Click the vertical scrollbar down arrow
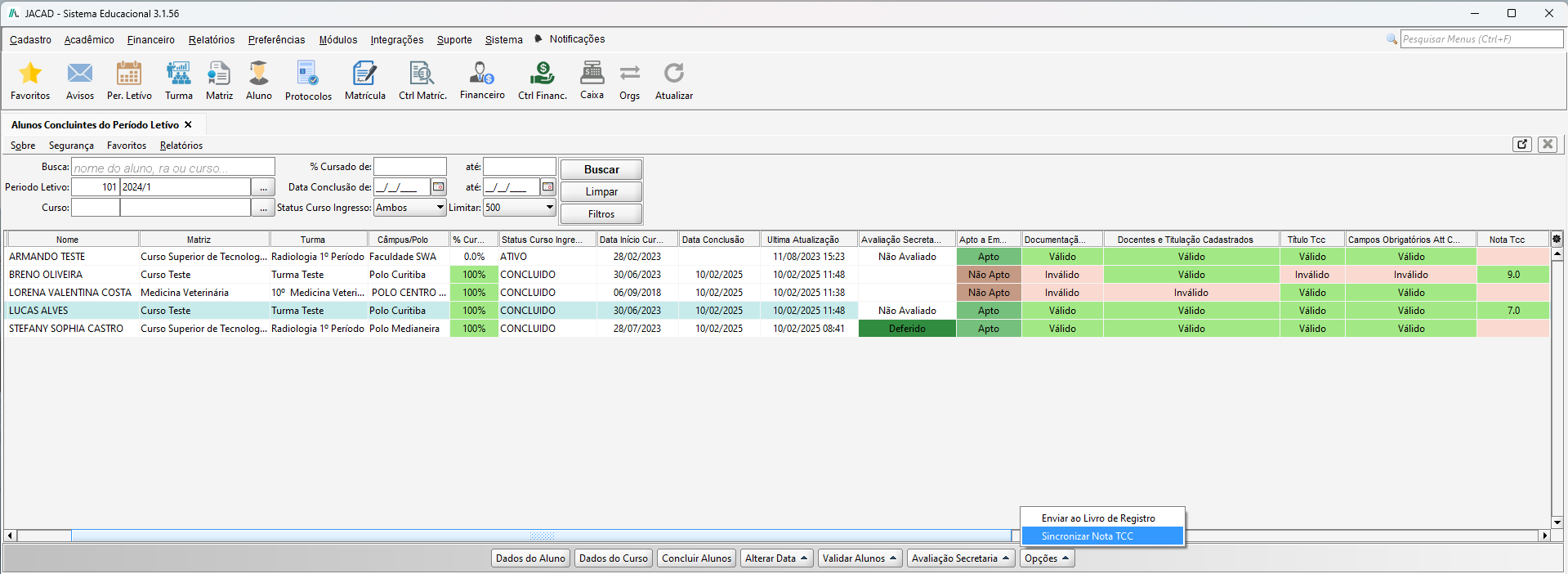Image resolution: width=1568 pixels, height=574 pixels. point(1557,522)
